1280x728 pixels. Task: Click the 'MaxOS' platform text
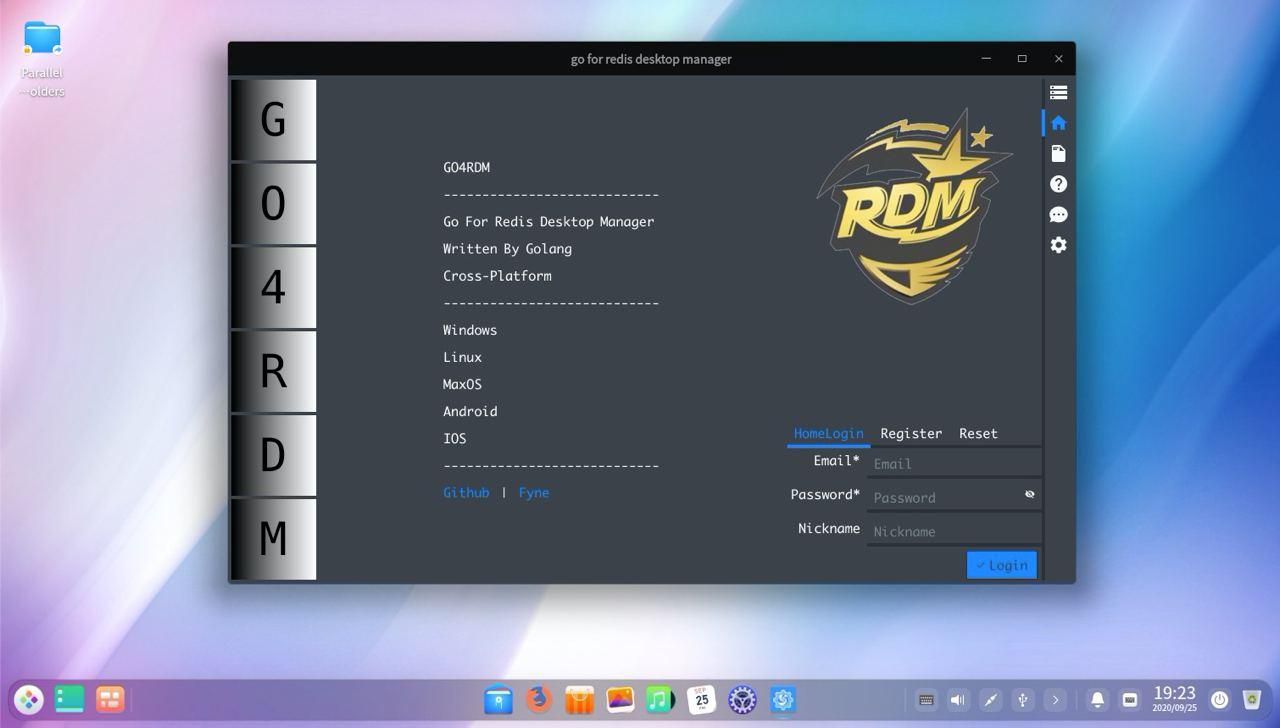[462, 384]
